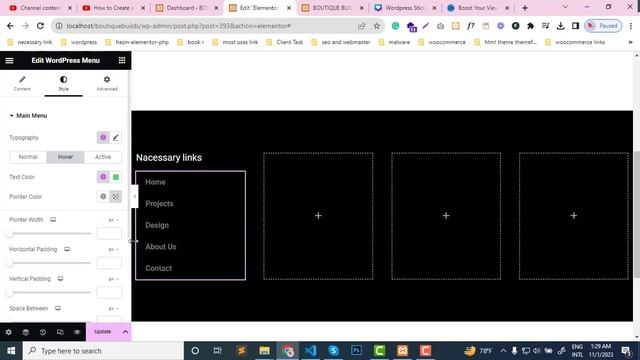The width and height of the screenshot is (640, 360).
Task: Open the Navigator layers icon
Action: (26, 332)
